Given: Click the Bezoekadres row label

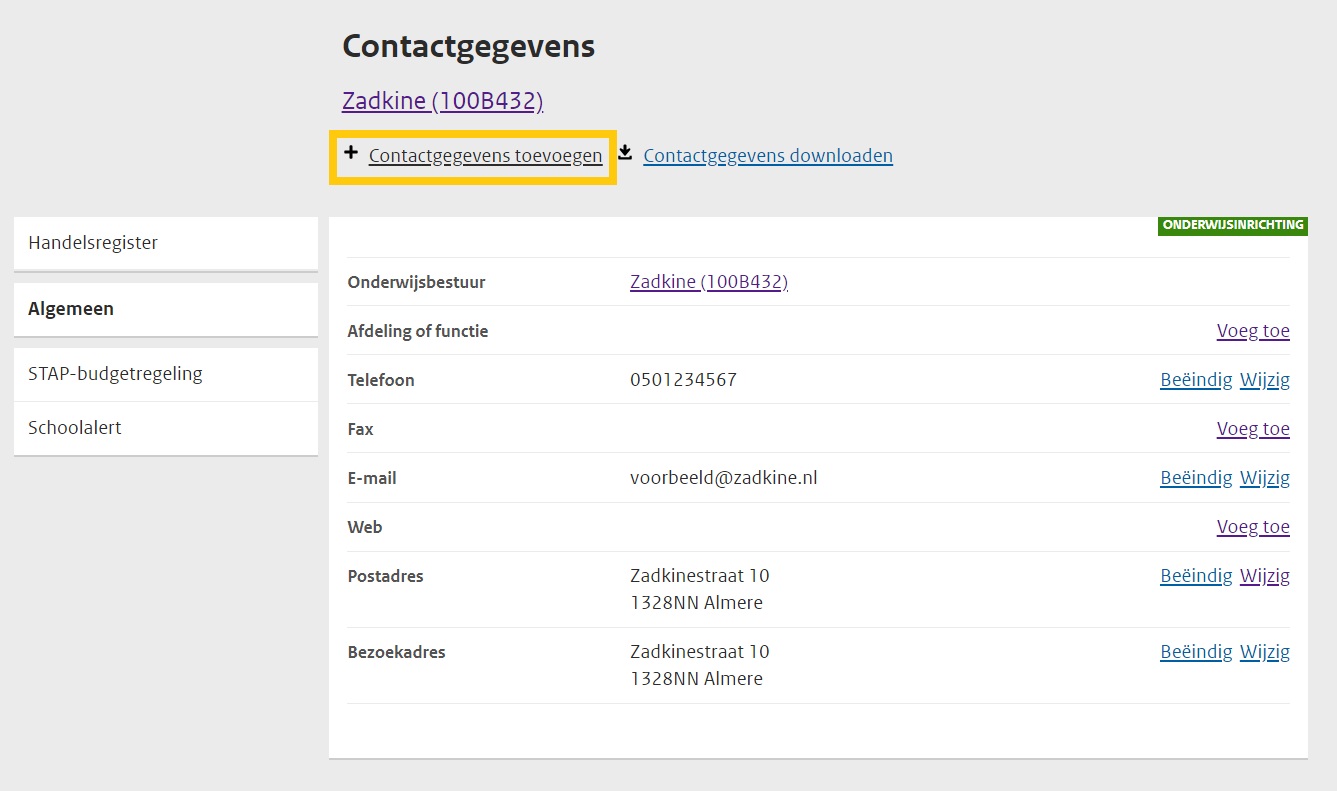Looking at the screenshot, I should [x=396, y=652].
